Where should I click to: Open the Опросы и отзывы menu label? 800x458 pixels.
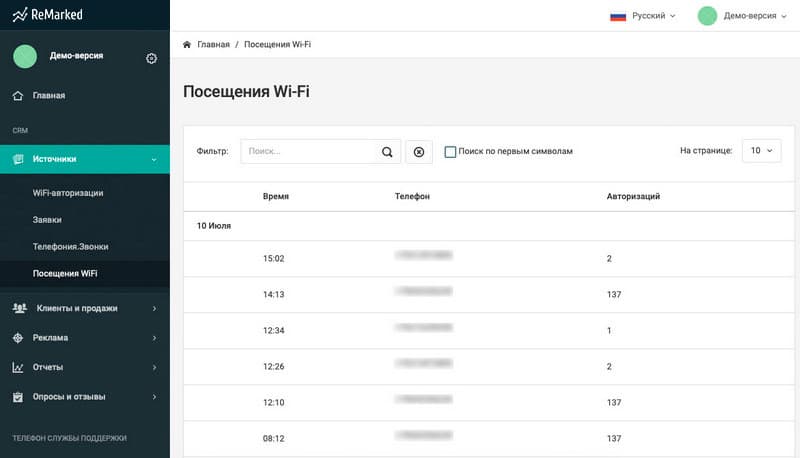tap(69, 397)
